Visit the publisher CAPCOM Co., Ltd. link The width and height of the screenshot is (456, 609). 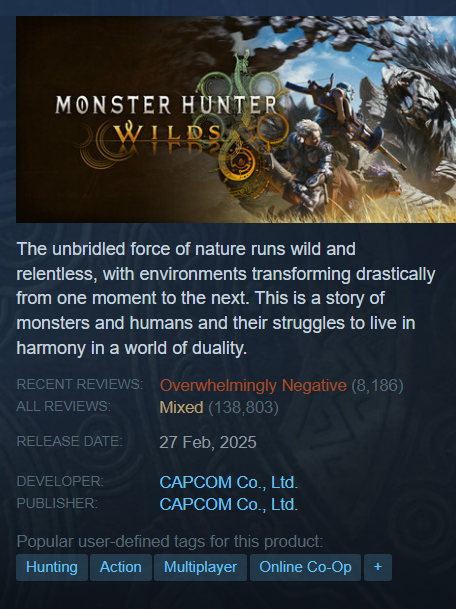pos(228,505)
